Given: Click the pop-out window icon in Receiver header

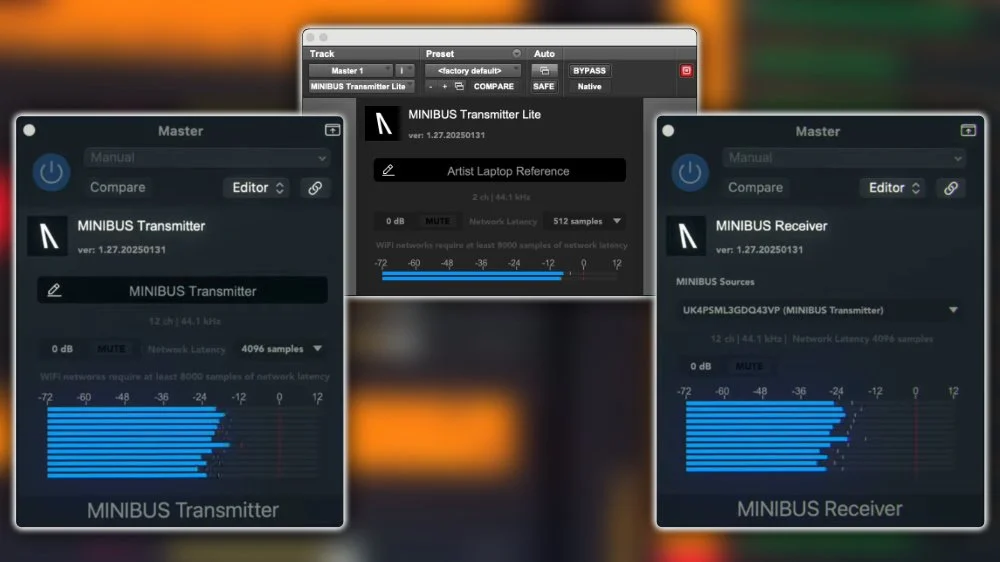Looking at the screenshot, I should point(968,131).
